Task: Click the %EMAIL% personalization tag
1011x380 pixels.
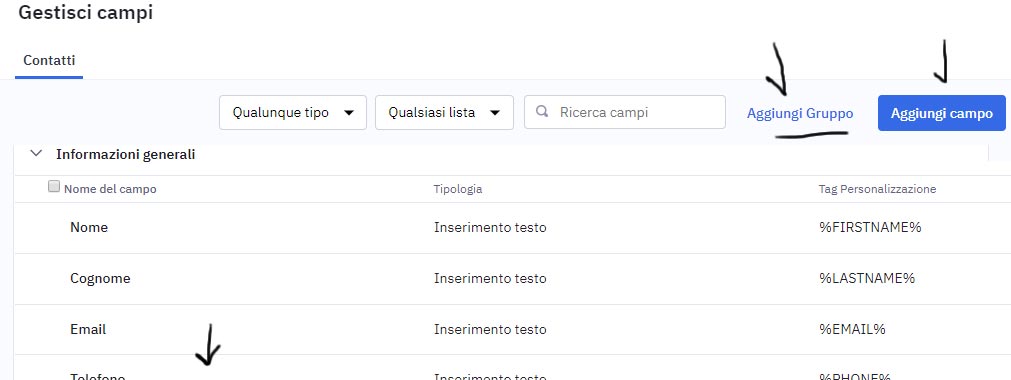Action: point(852,329)
